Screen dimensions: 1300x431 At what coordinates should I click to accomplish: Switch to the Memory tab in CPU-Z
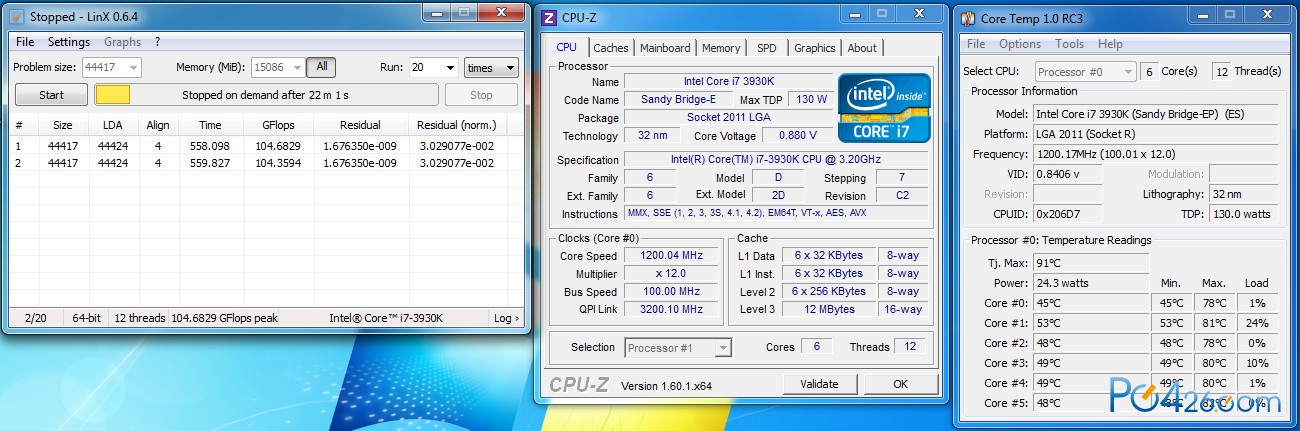(x=721, y=48)
